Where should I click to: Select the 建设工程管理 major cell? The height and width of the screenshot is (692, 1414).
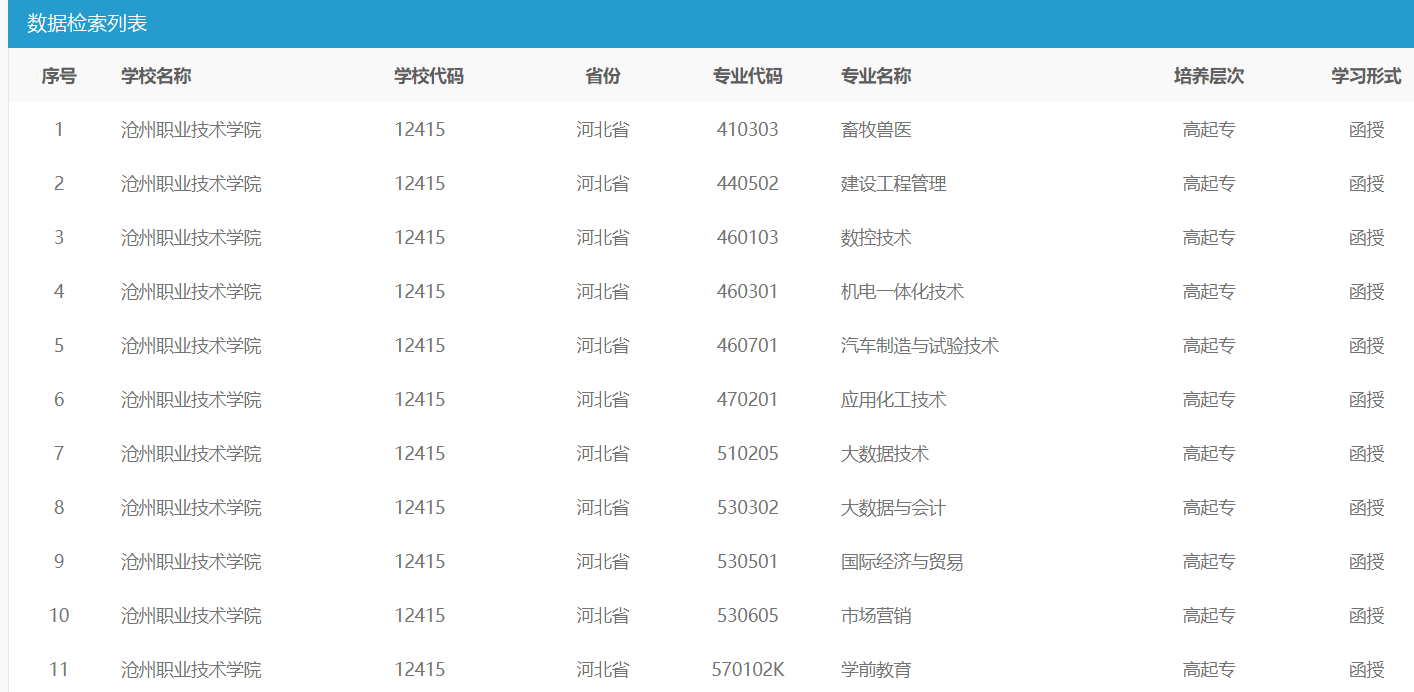[894, 184]
